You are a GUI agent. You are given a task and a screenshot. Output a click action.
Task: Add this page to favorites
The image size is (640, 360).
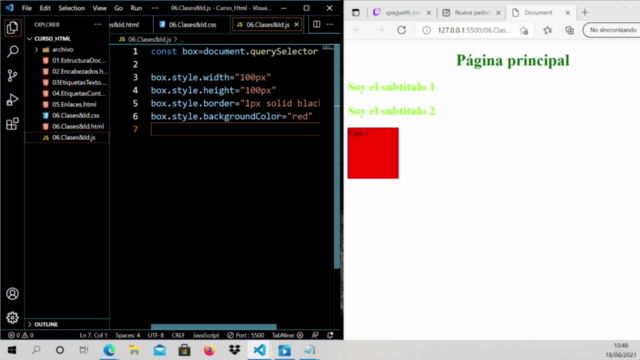524,30
